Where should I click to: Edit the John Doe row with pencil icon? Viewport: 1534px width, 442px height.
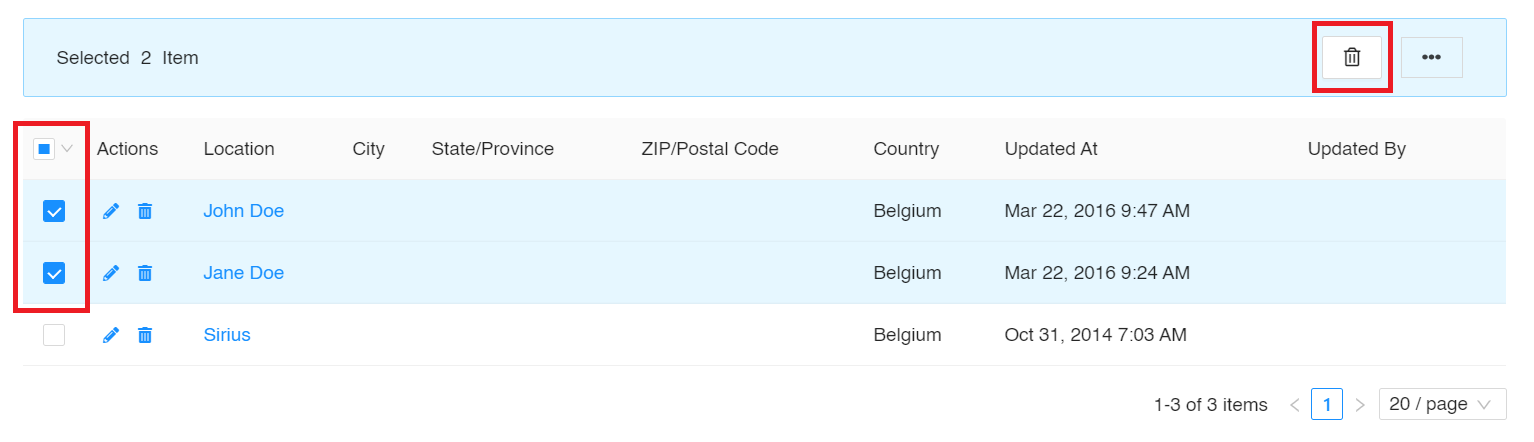[111, 211]
